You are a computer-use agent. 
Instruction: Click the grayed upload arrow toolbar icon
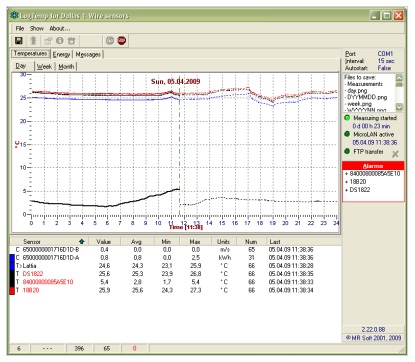point(33,41)
